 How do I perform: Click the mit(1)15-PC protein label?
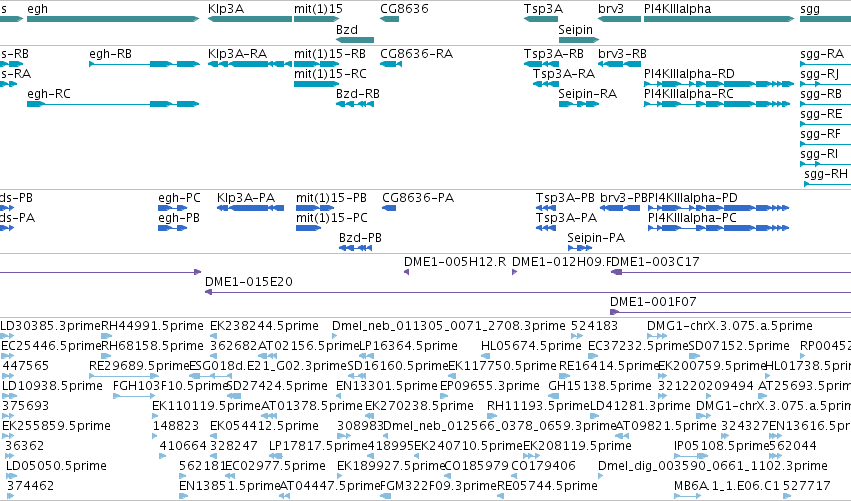click(x=332, y=218)
